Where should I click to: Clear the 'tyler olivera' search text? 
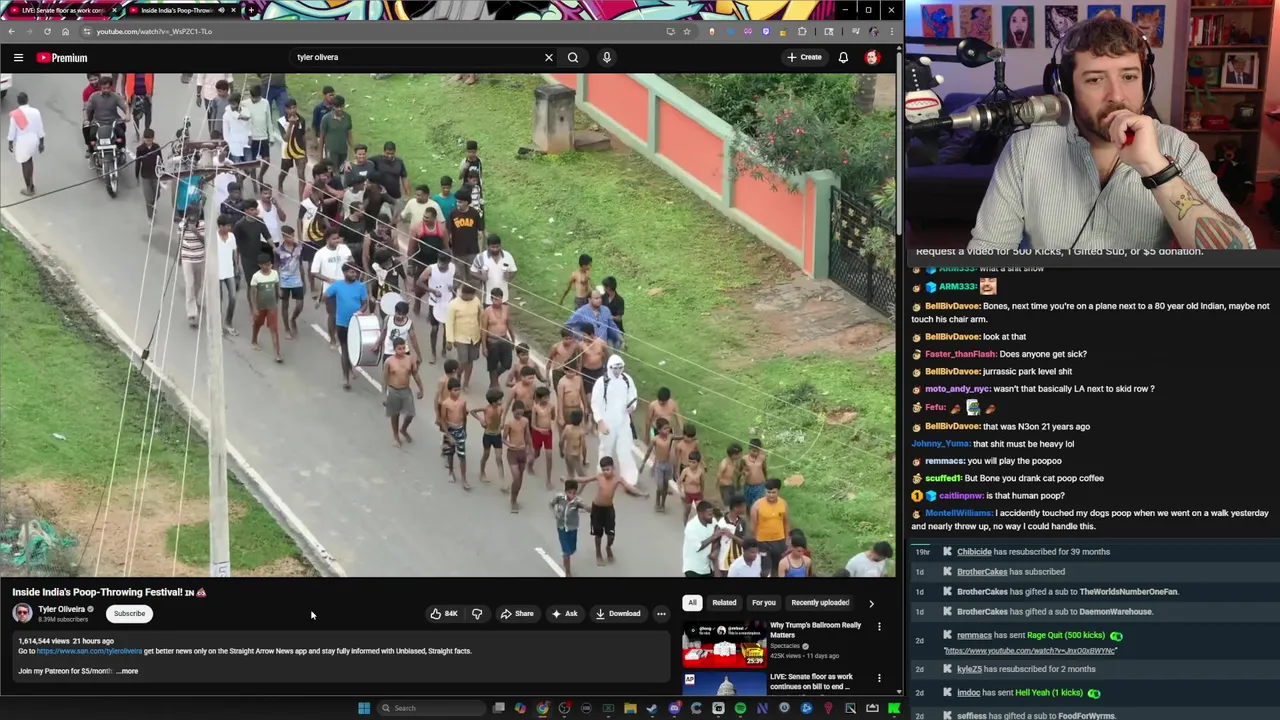(x=548, y=58)
